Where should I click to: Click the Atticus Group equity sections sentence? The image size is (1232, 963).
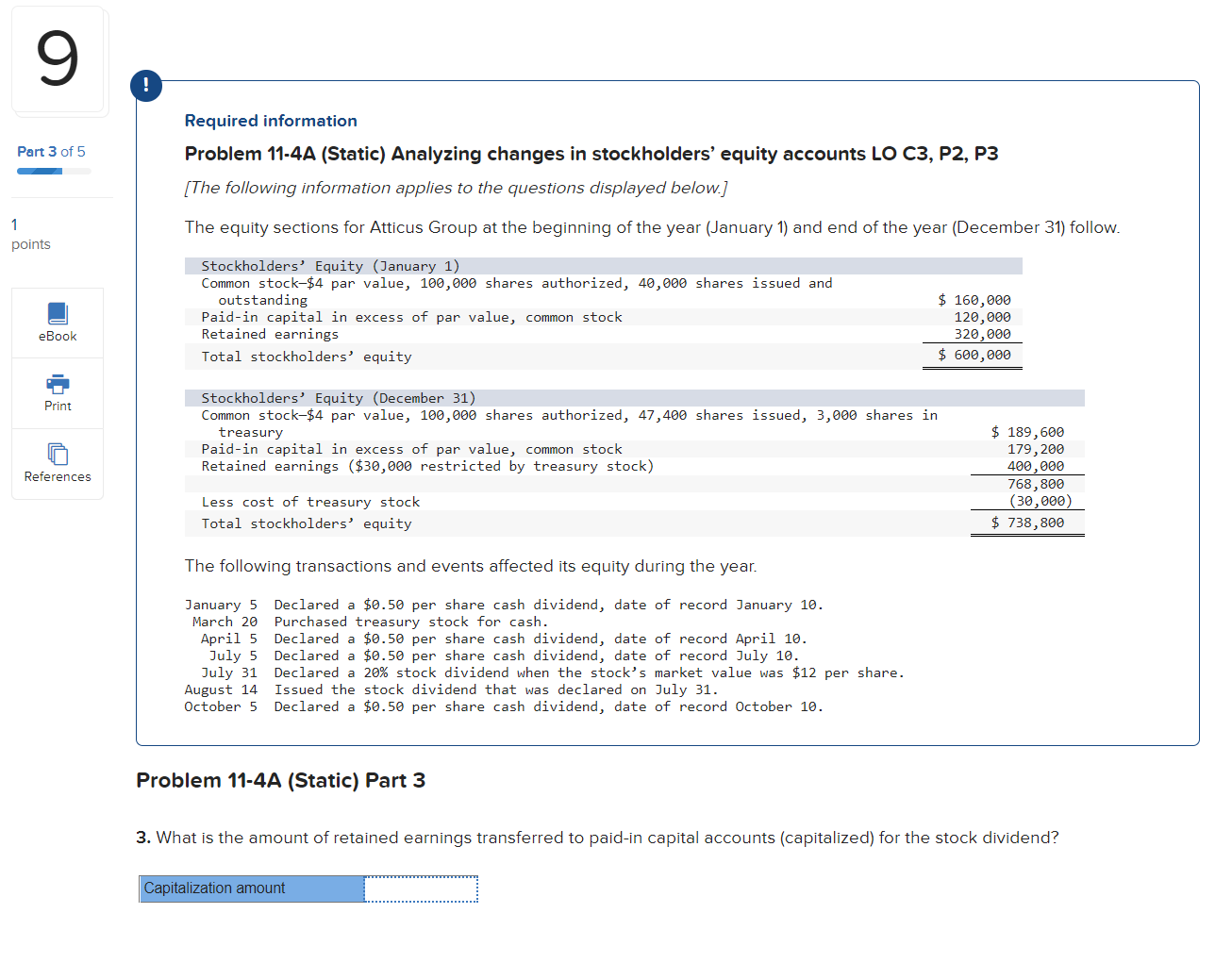(x=653, y=227)
